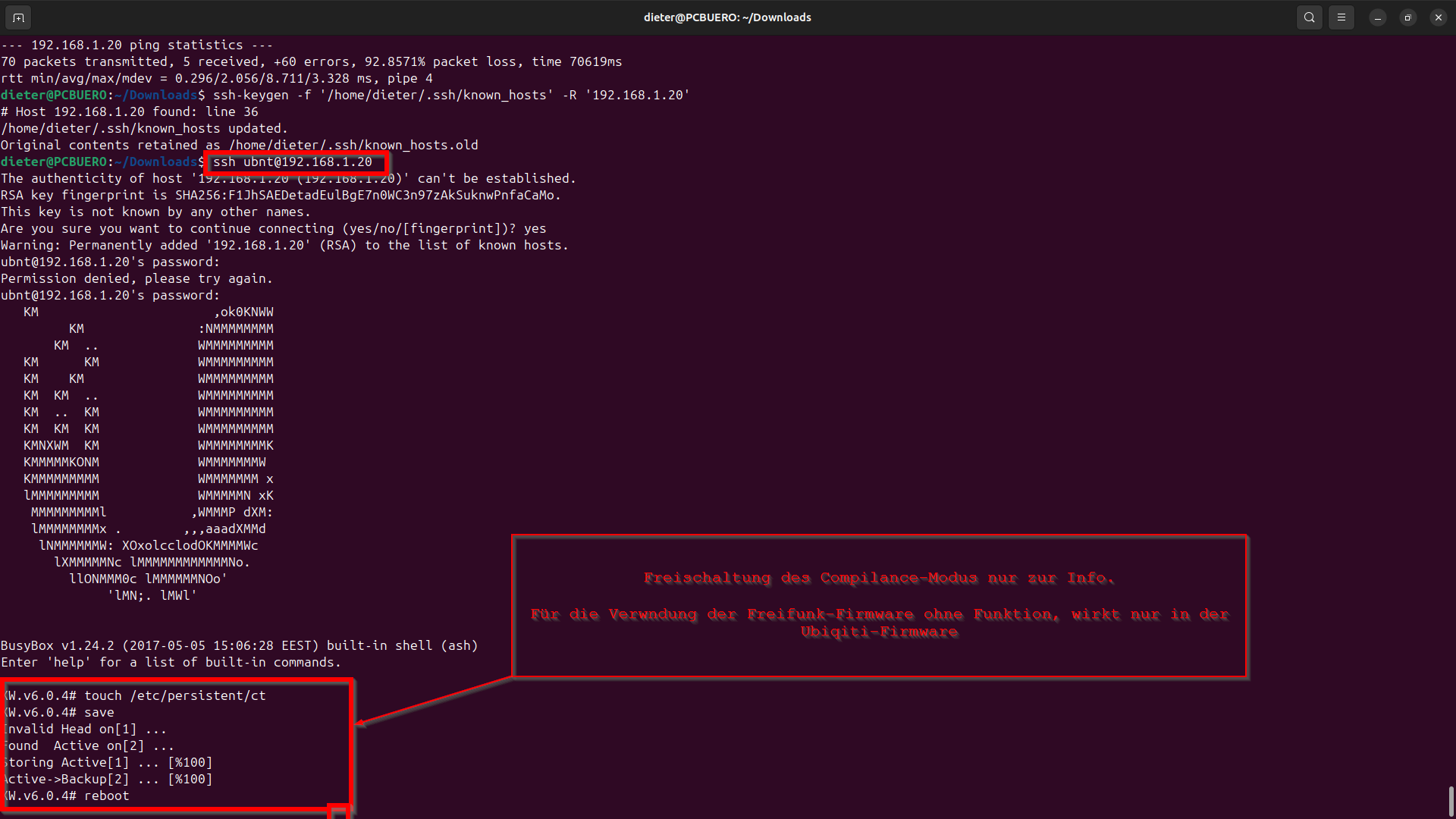Click the highlighted ssh ubnt@192.168.1.20 command
The height and width of the screenshot is (819, 1456).
pyautogui.click(x=293, y=162)
